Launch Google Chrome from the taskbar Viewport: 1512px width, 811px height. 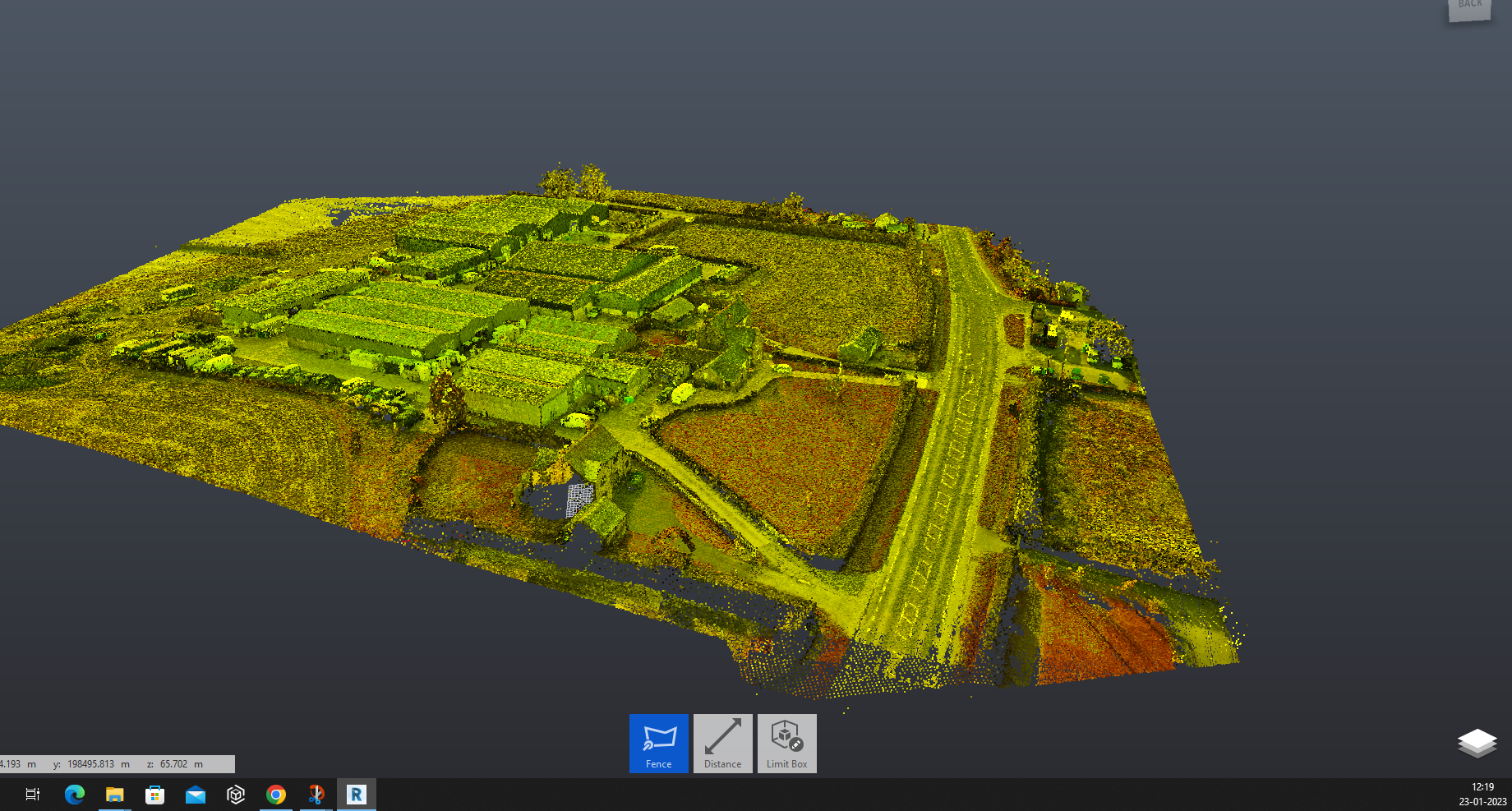coord(276,794)
